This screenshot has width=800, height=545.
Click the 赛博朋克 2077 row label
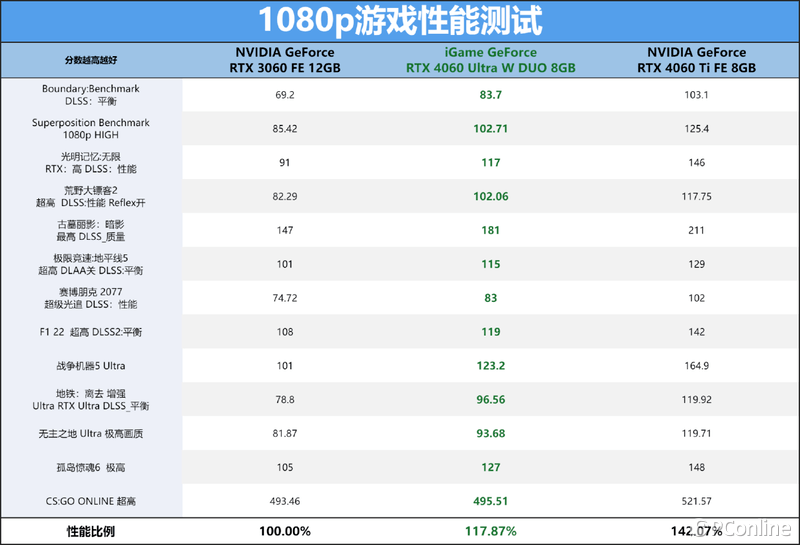click(91, 298)
